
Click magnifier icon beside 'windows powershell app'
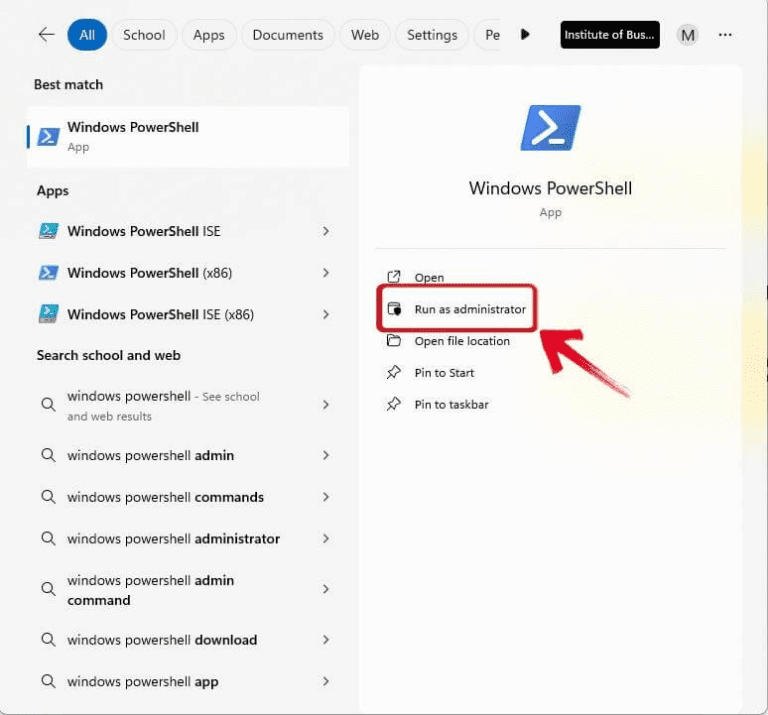[48, 681]
